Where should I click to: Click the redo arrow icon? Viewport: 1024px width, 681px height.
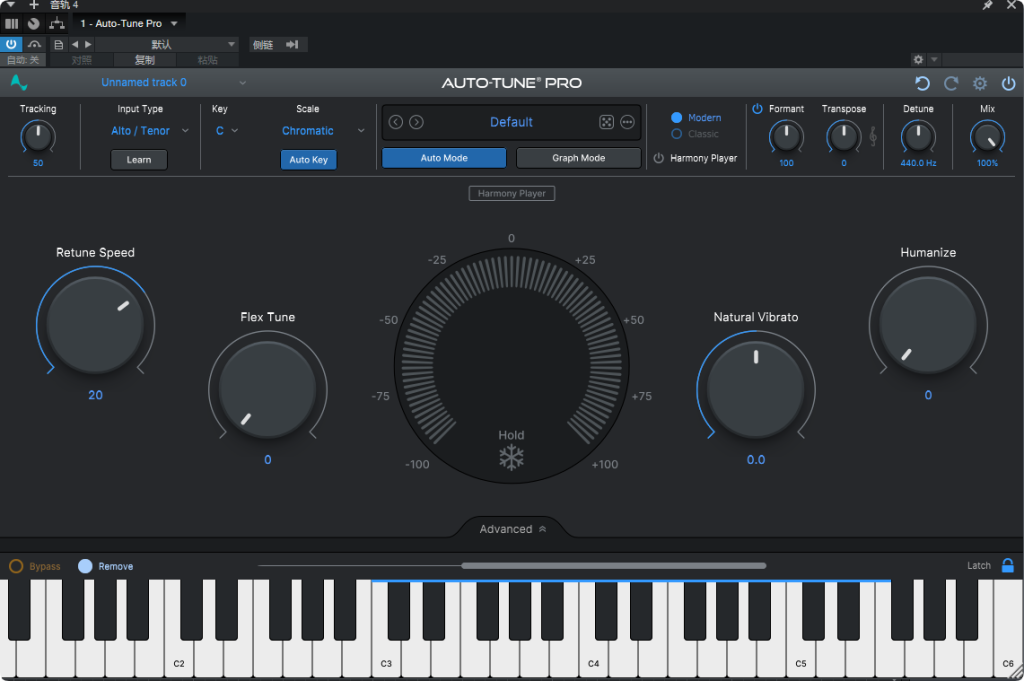pos(951,84)
